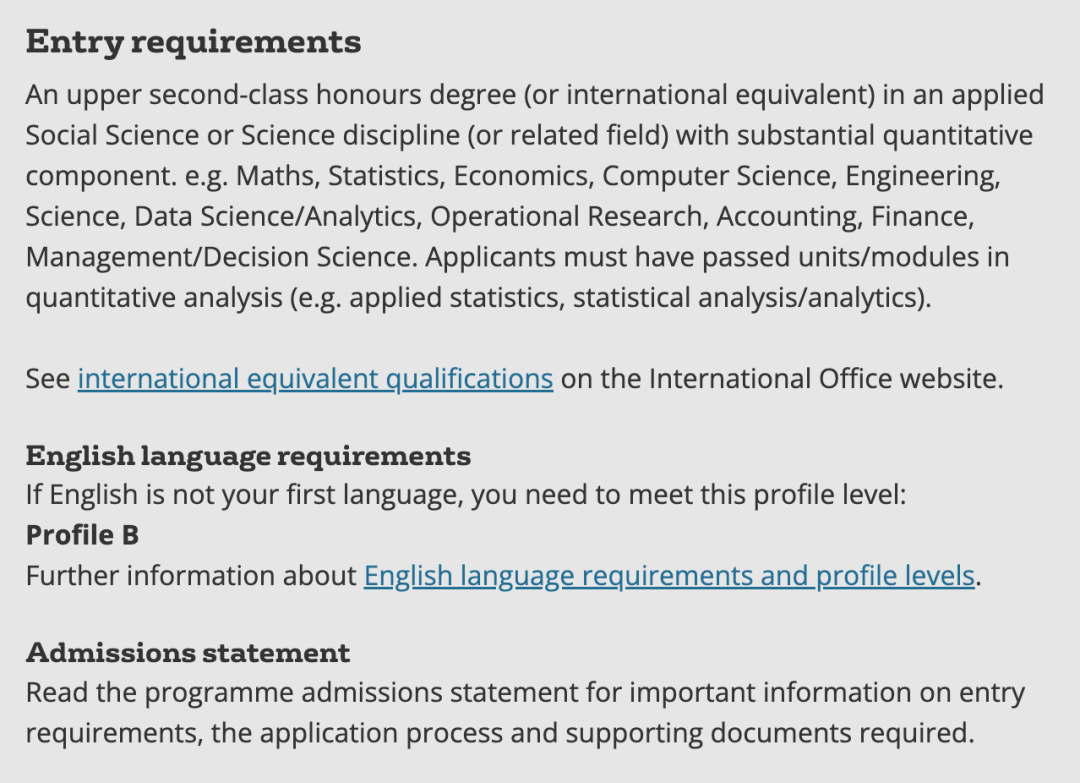Open the international equivalent qualifications link
1080x783 pixels.
pos(315,379)
